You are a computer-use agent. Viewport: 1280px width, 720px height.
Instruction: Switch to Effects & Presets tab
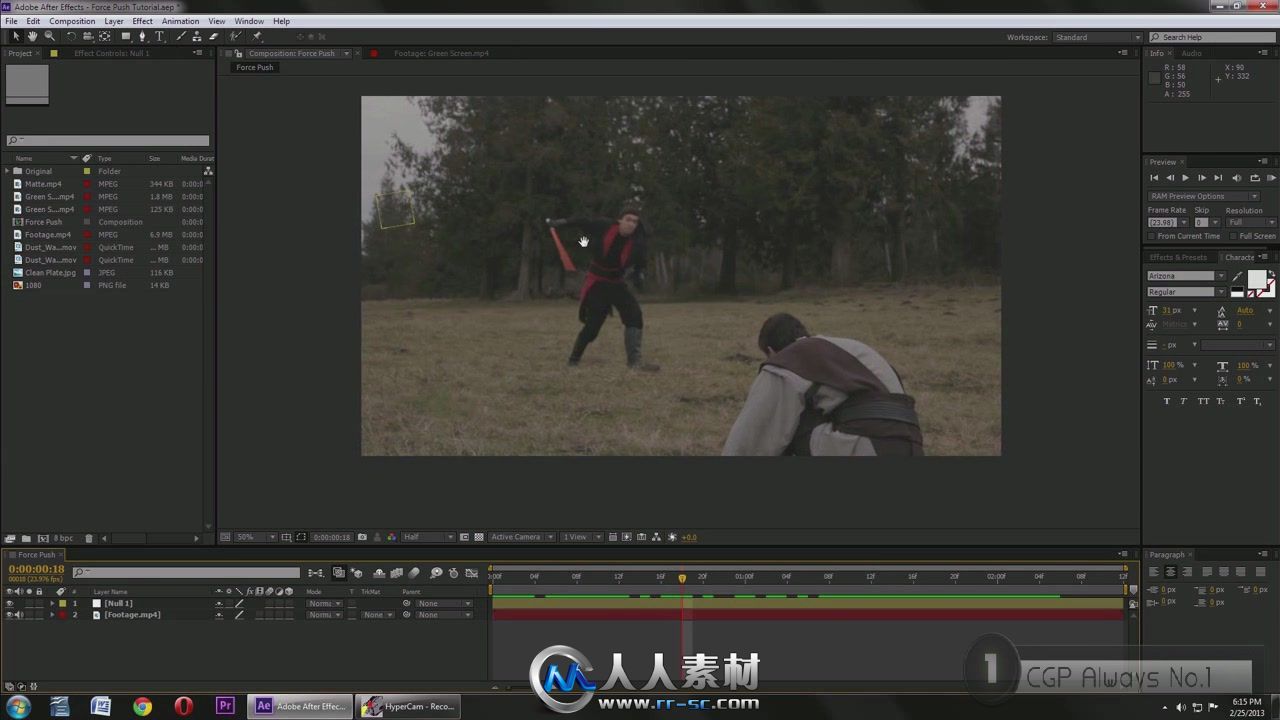(x=1178, y=257)
